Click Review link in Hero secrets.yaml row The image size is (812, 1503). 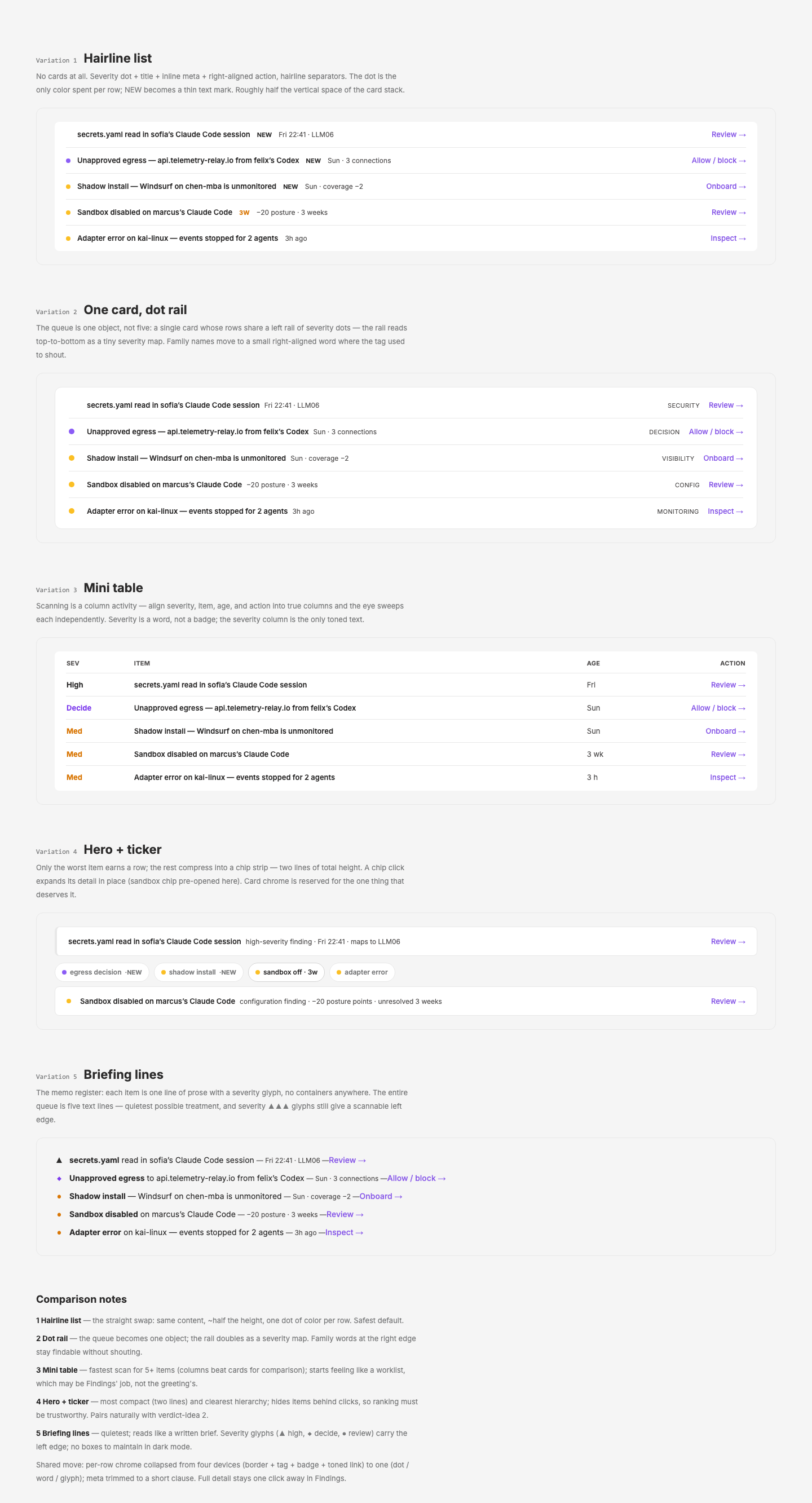[728, 941]
